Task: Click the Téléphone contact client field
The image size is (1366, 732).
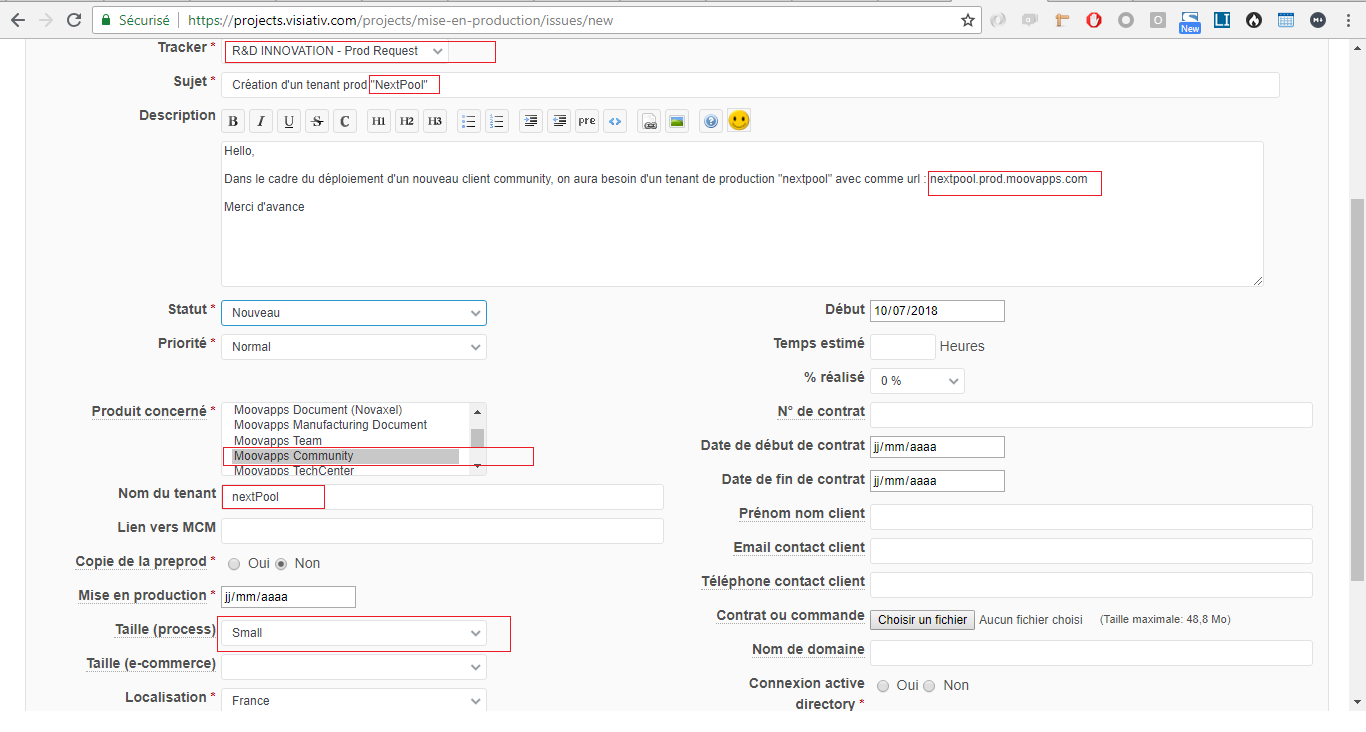Action: point(1091,585)
